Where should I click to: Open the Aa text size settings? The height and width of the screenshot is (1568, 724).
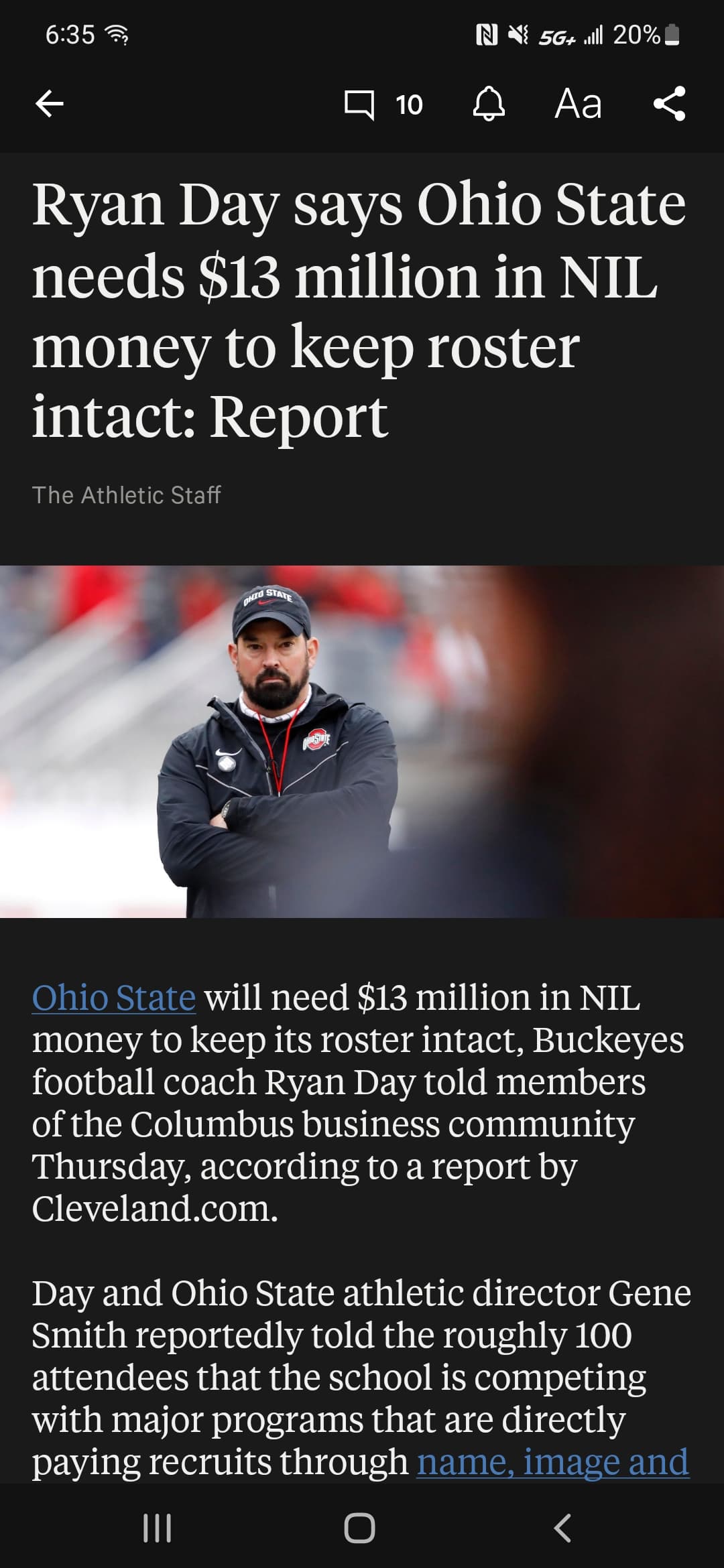click(578, 104)
